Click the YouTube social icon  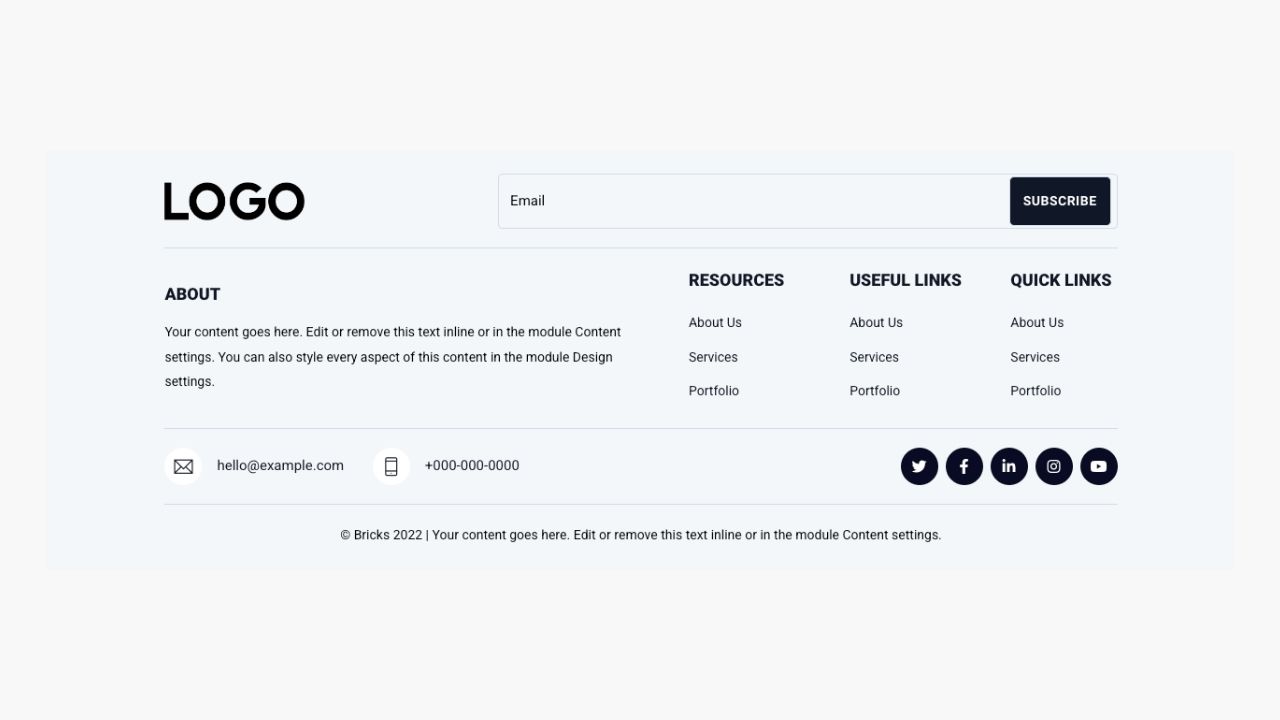tap(1098, 466)
